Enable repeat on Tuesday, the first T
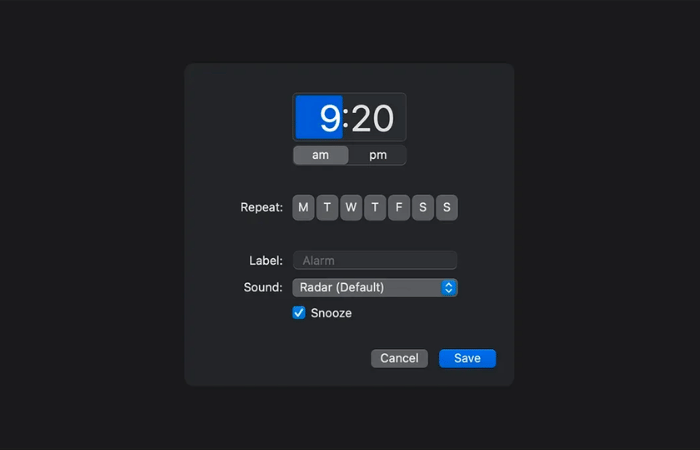700x450 pixels. pyautogui.click(x=327, y=208)
